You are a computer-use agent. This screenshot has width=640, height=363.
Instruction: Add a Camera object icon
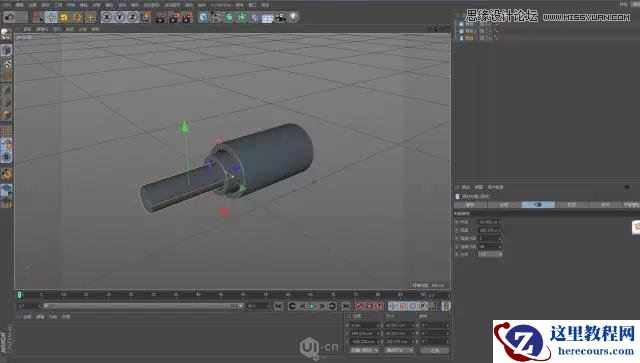click(280, 17)
